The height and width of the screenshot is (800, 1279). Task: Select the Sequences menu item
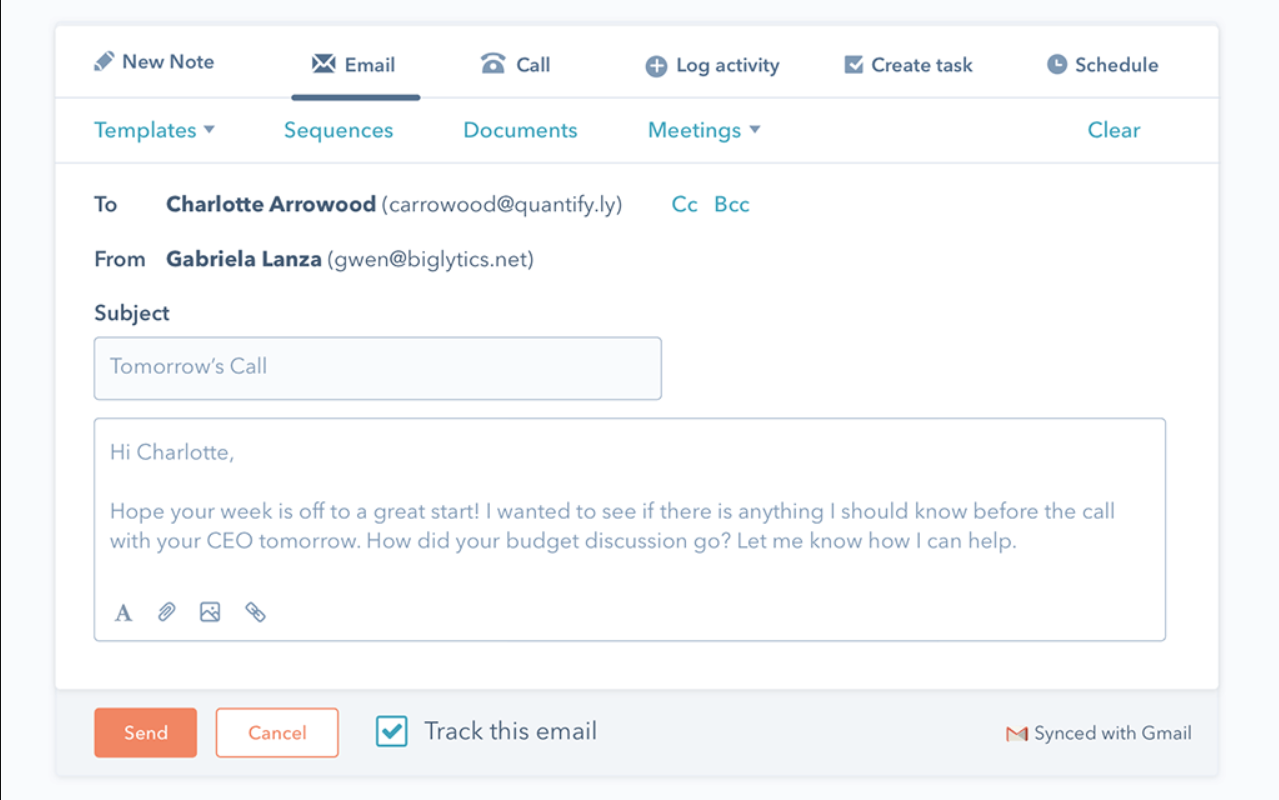point(338,130)
